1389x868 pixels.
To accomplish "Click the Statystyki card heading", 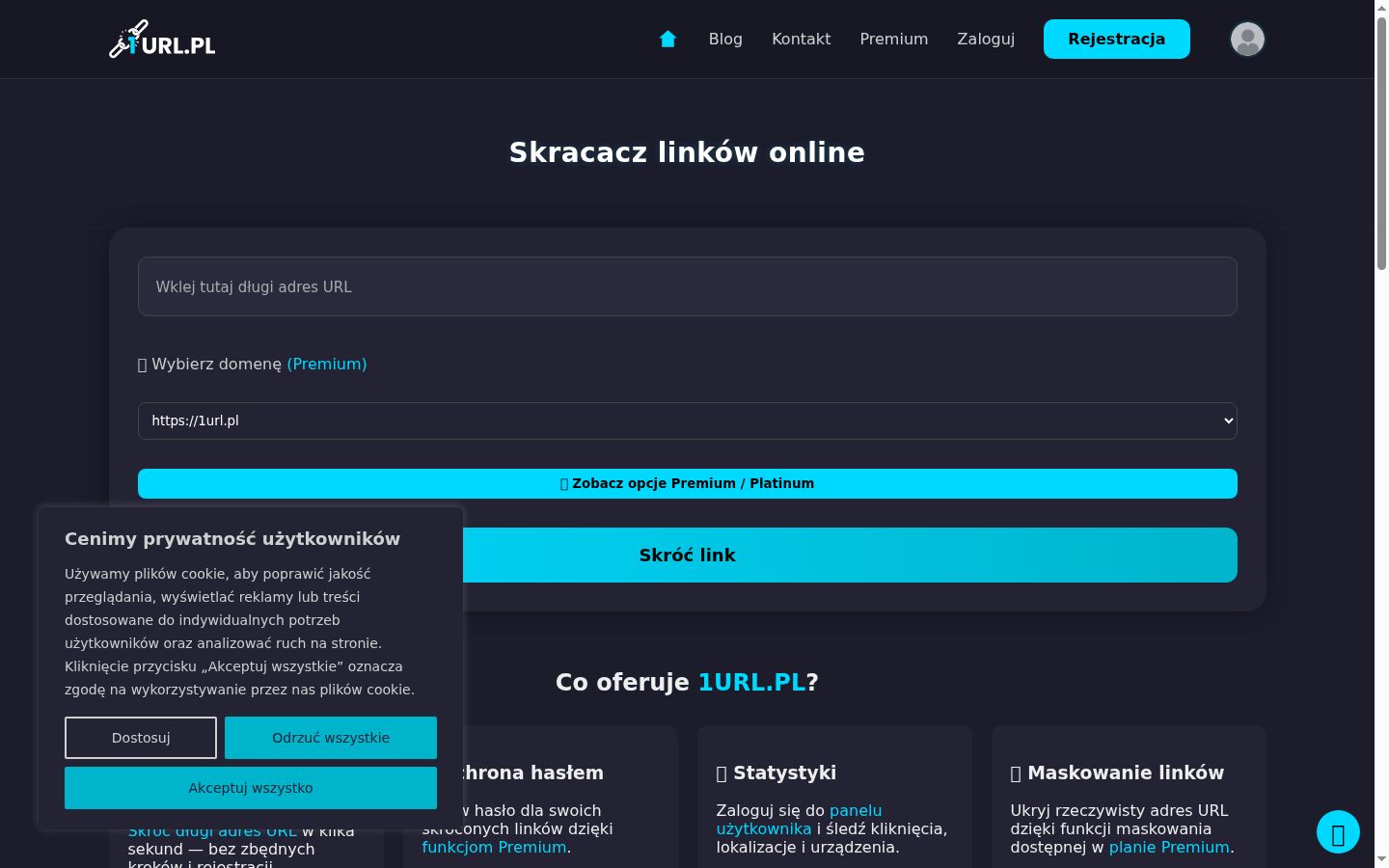I will coord(776,773).
